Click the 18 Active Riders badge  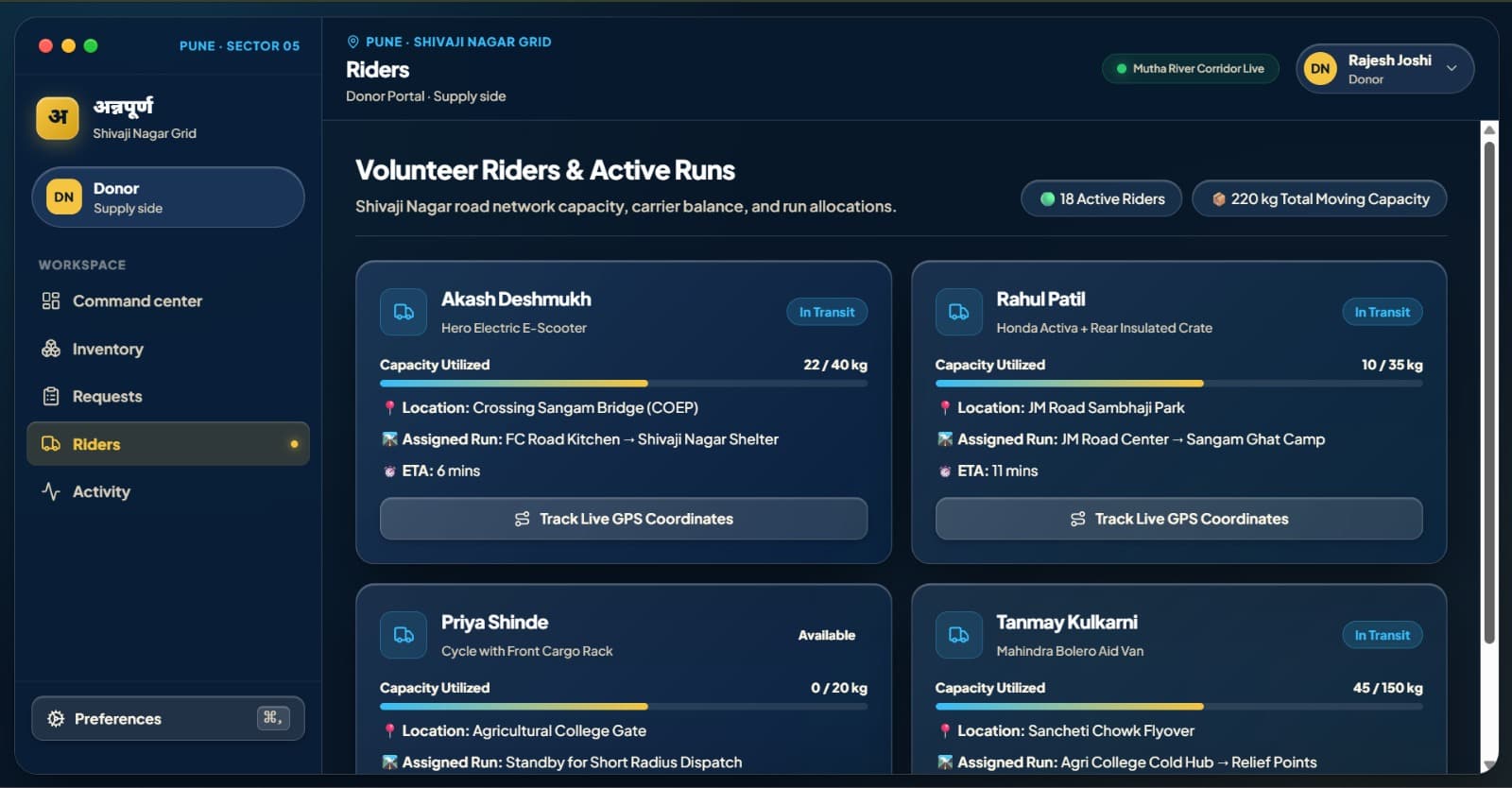click(x=1102, y=199)
